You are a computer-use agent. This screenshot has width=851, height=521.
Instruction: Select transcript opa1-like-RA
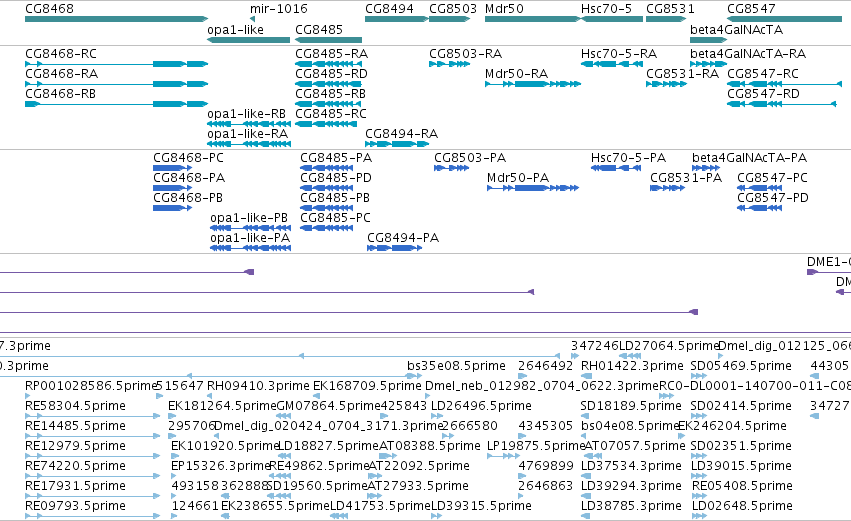coord(249,144)
